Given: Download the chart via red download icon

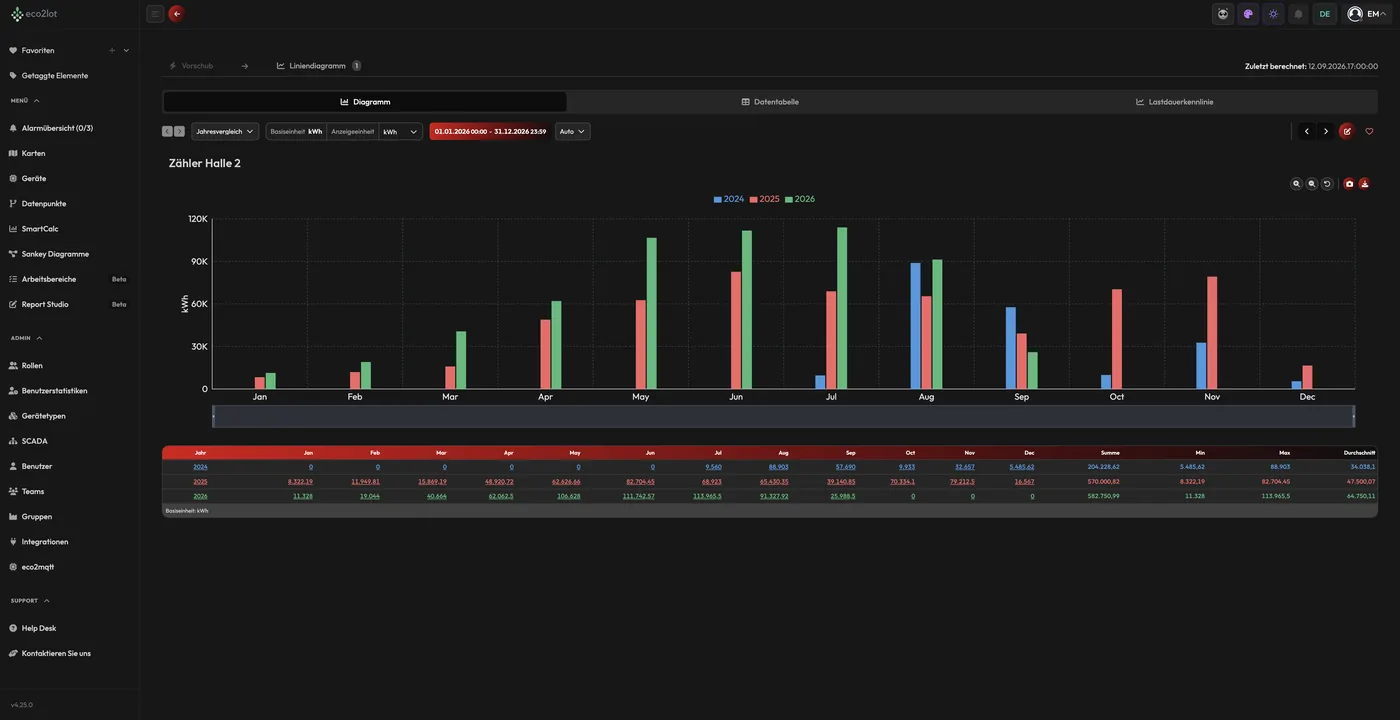Looking at the screenshot, I should [1364, 184].
